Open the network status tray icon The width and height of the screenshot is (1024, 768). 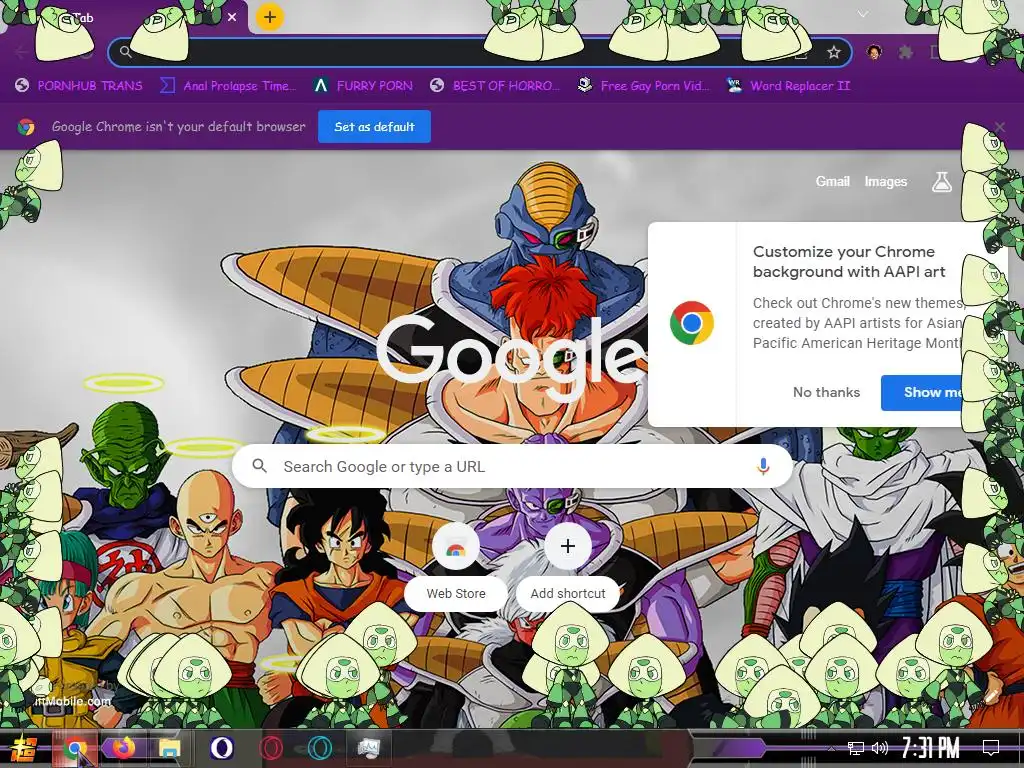coord(856,748)
